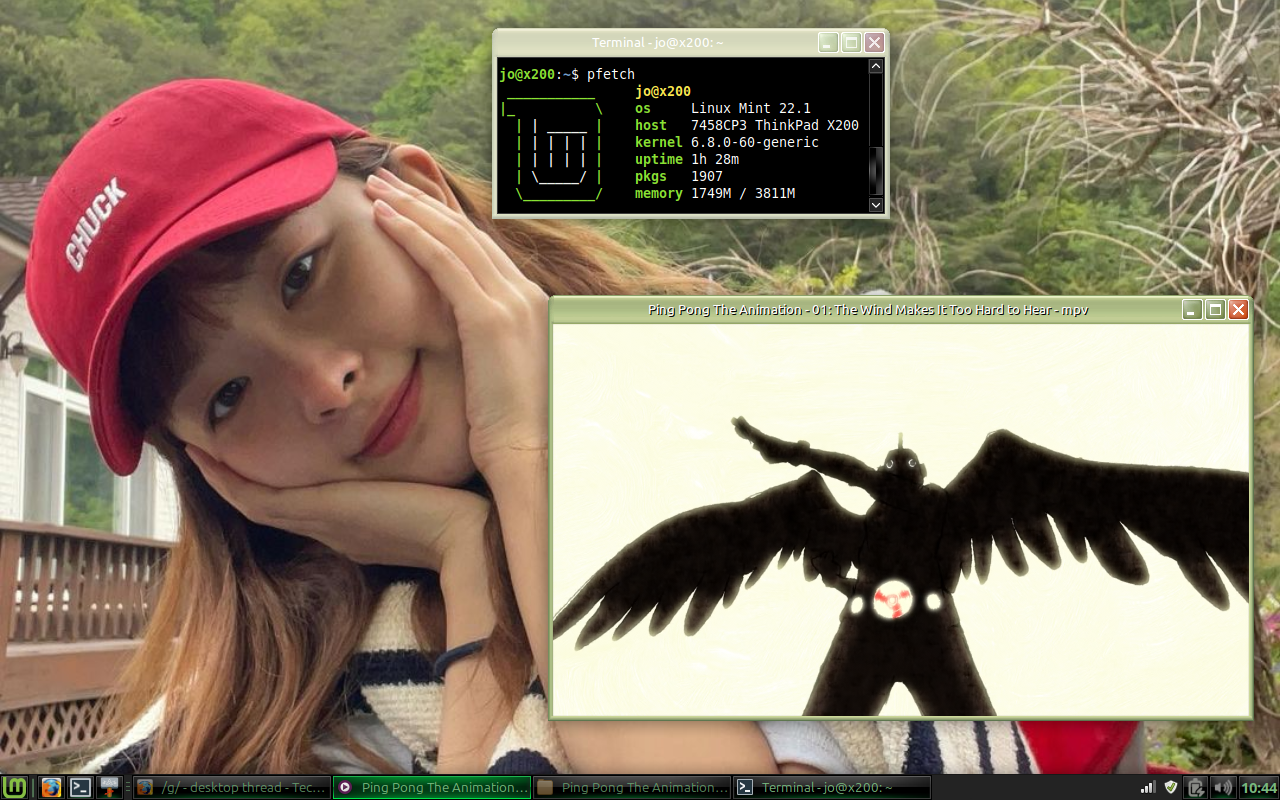Maximize the mpv player window
The height and width of the screenshot is (800, 1280).
click(1215, 310)
